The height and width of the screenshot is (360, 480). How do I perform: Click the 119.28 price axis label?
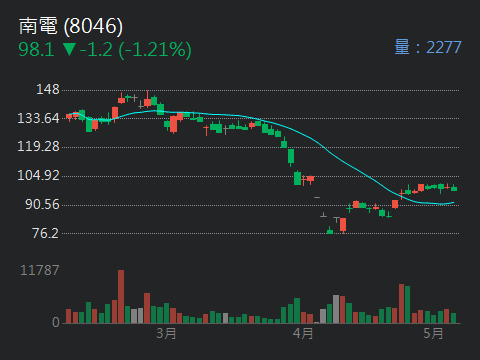38,147
